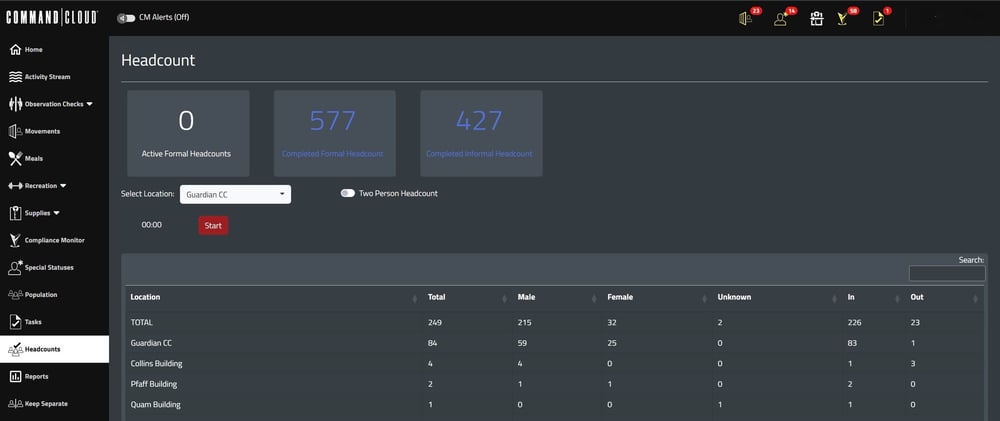Click the Meals fork and knife icon

click(16, 158)
